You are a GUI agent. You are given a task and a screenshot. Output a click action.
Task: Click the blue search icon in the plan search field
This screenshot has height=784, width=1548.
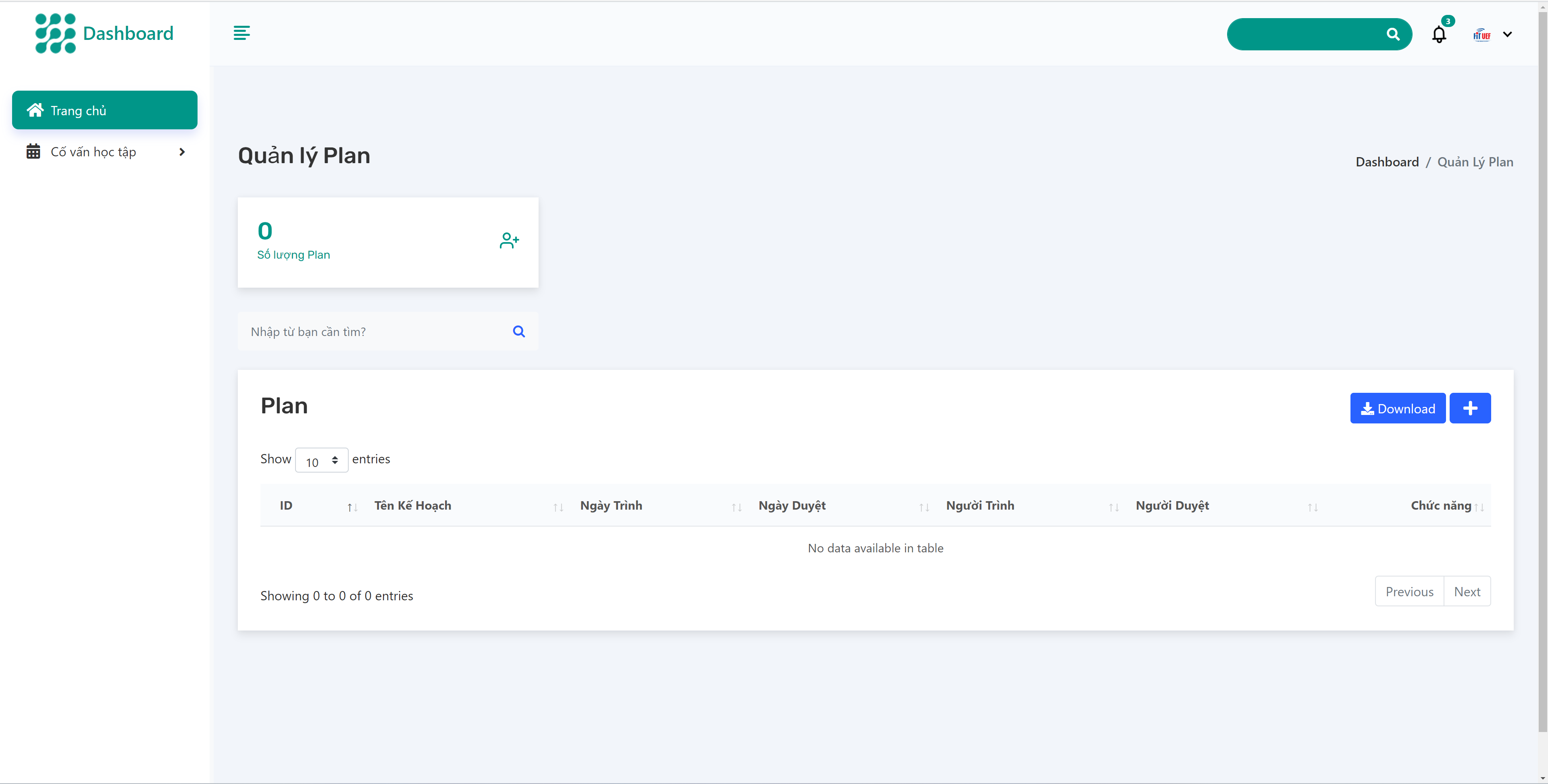click(x=518, y=331)
